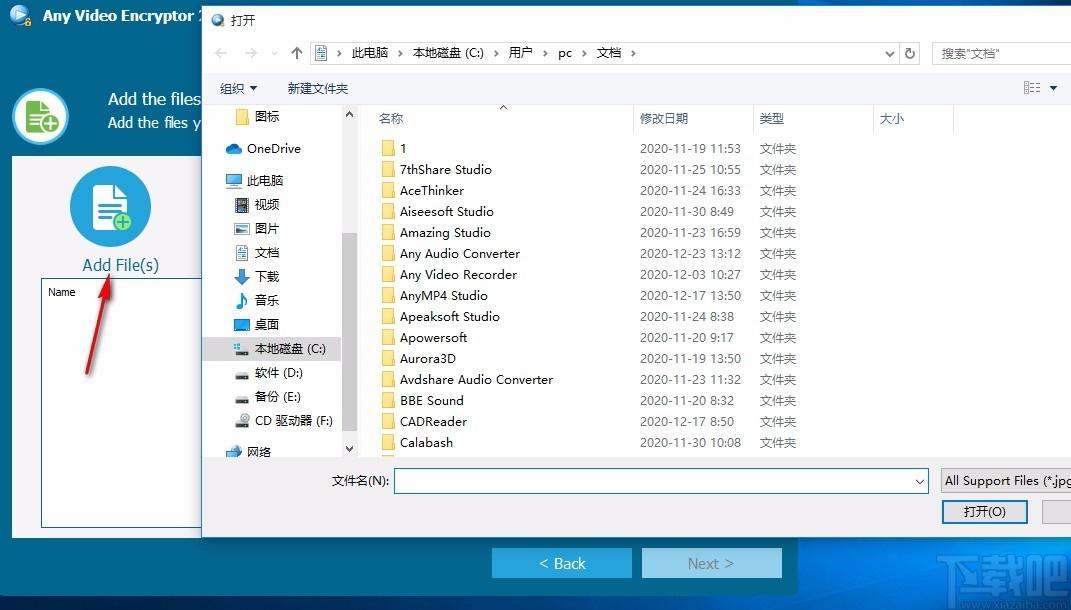Image resolution: width=1071 pixels, height=610 pixels.
Task: Select 备份 (E:) drive
Action: click(x=267, y=396)
